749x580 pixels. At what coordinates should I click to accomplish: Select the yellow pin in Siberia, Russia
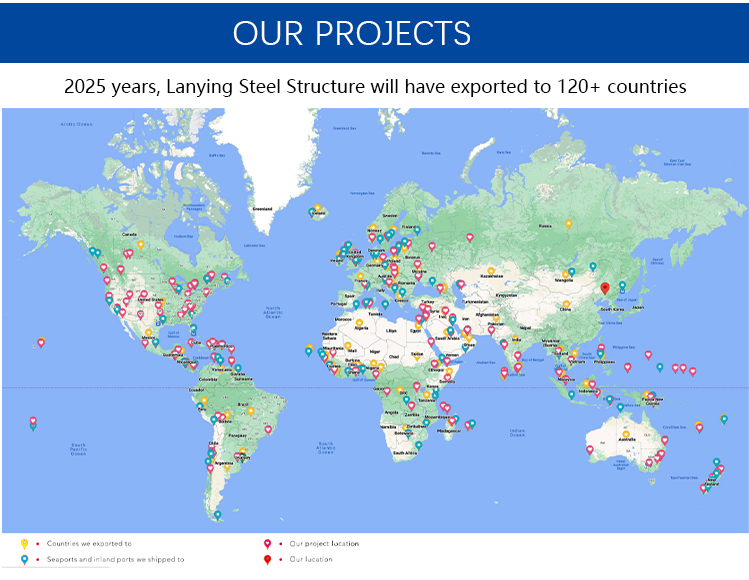tap(568, 223)
